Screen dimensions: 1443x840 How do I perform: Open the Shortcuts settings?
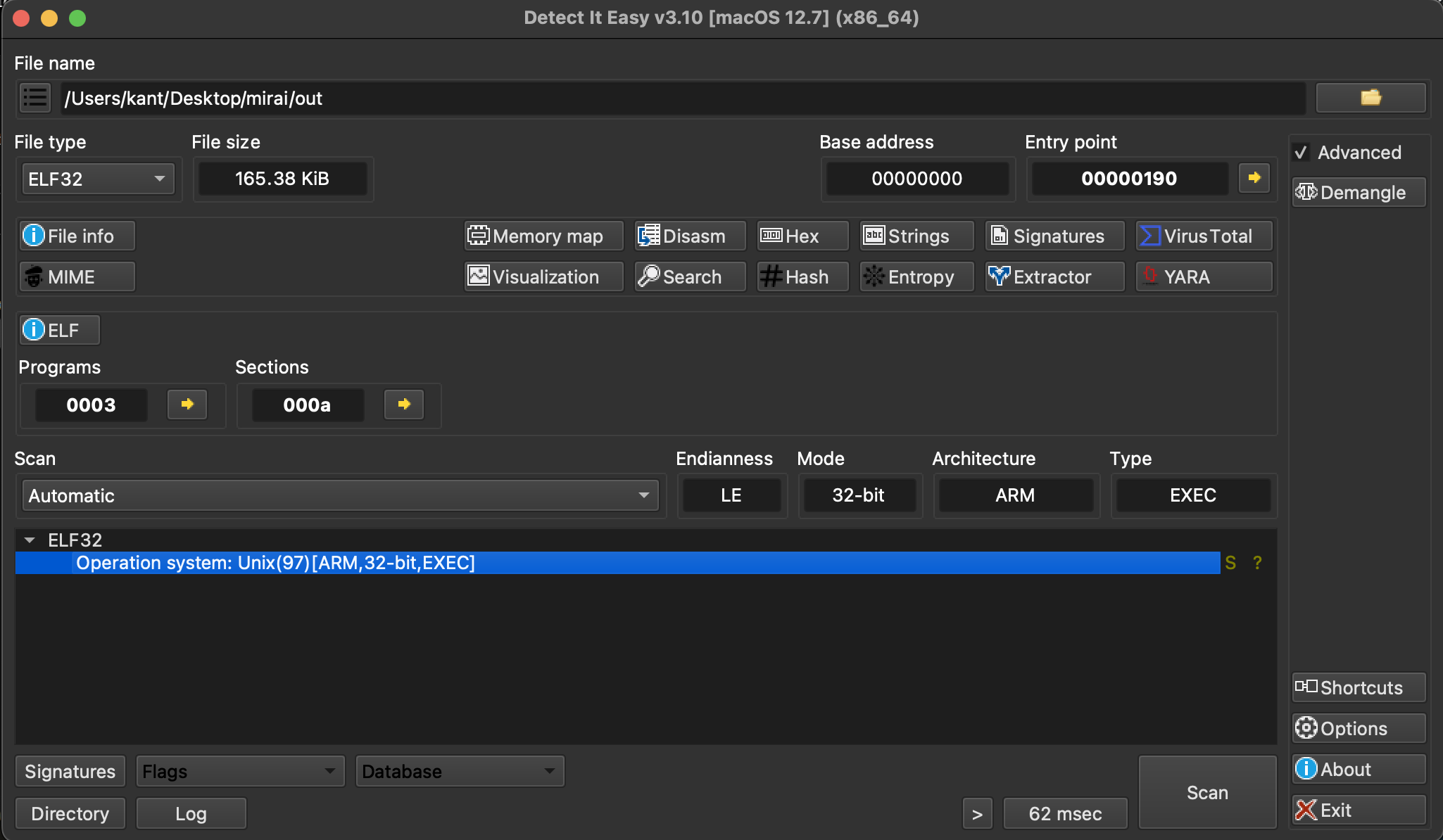pos(1359,687)
